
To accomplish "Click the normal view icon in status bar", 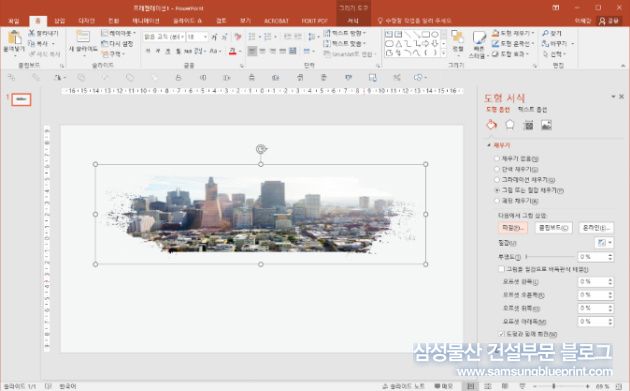I will tap(470, 387).
